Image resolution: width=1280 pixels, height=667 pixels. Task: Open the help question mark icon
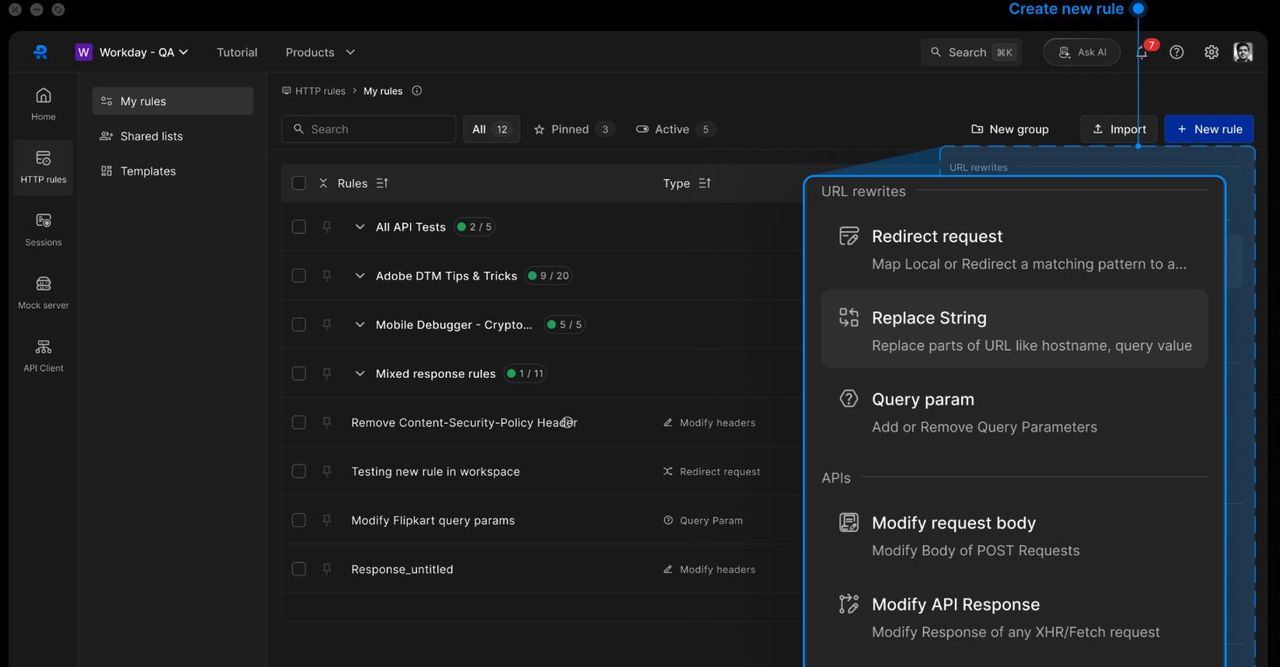point(1176,52)
